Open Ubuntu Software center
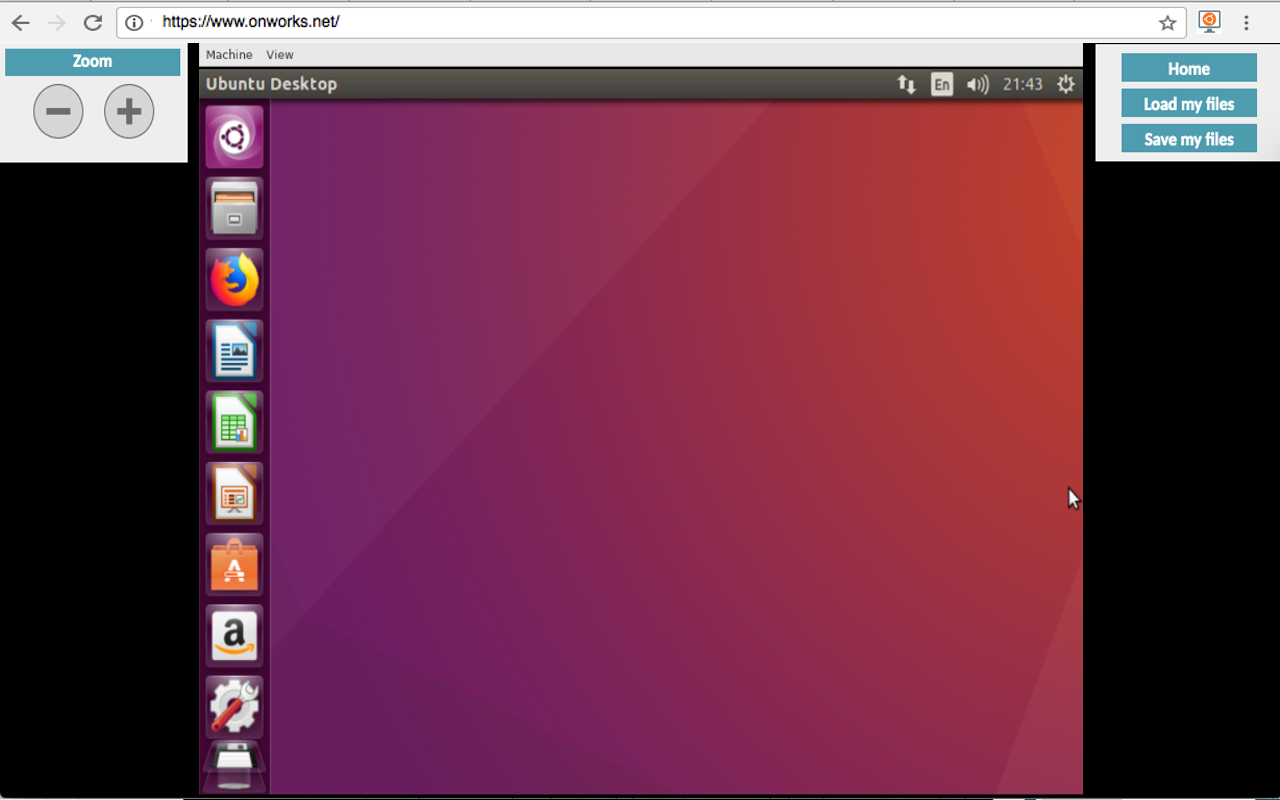Screen dimensions: 1280x800 click(x=233, y=563)
